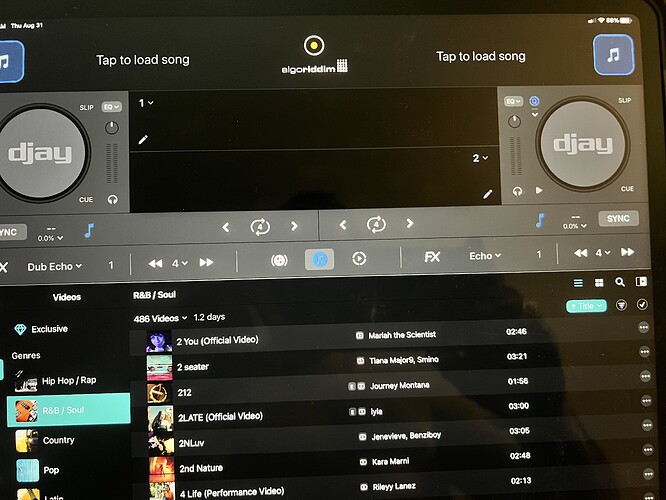Lengthen the left deck loop
666x500 pixels.
point(294,226)
